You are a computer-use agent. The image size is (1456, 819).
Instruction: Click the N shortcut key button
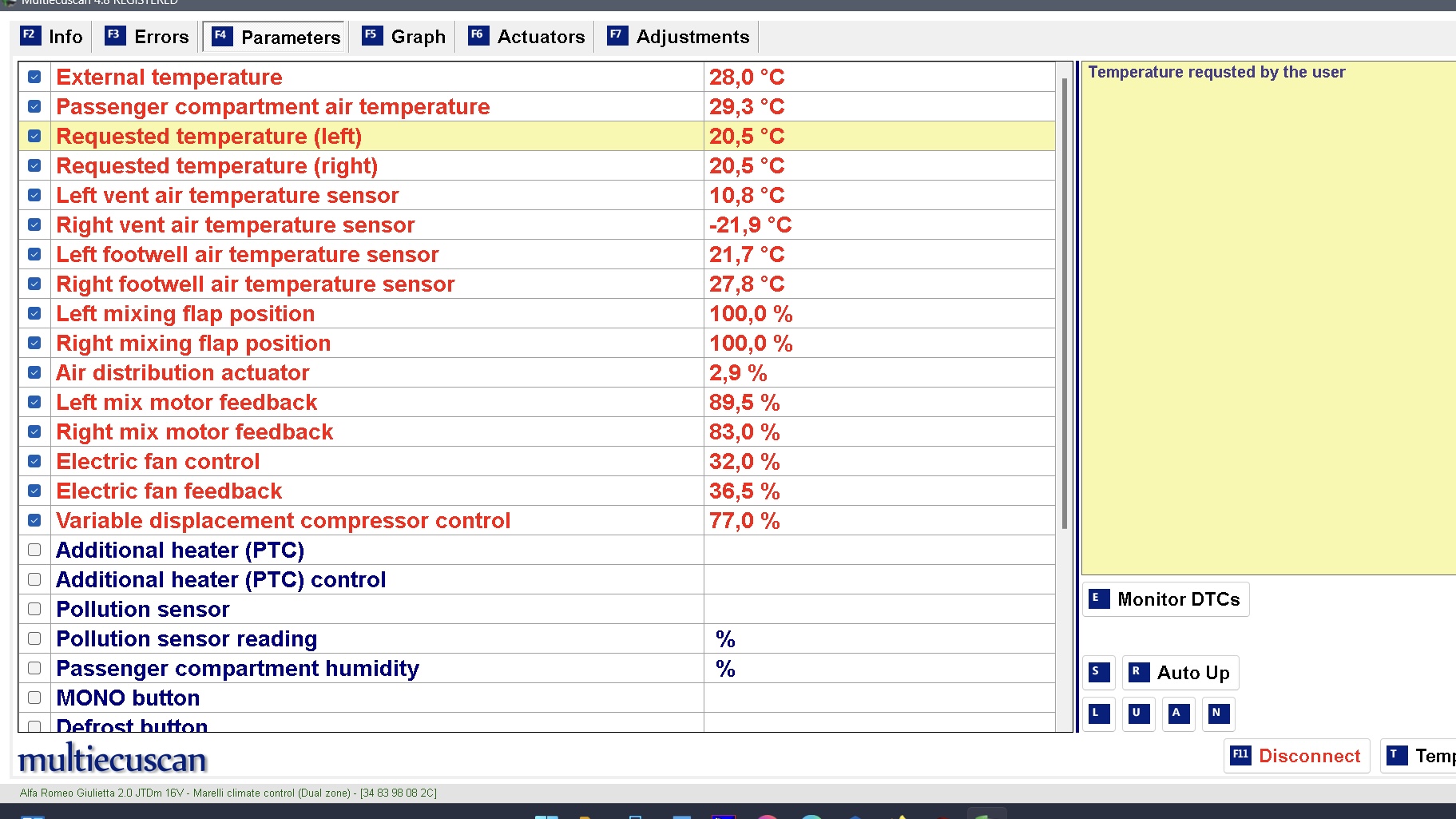coord(1218,714)
